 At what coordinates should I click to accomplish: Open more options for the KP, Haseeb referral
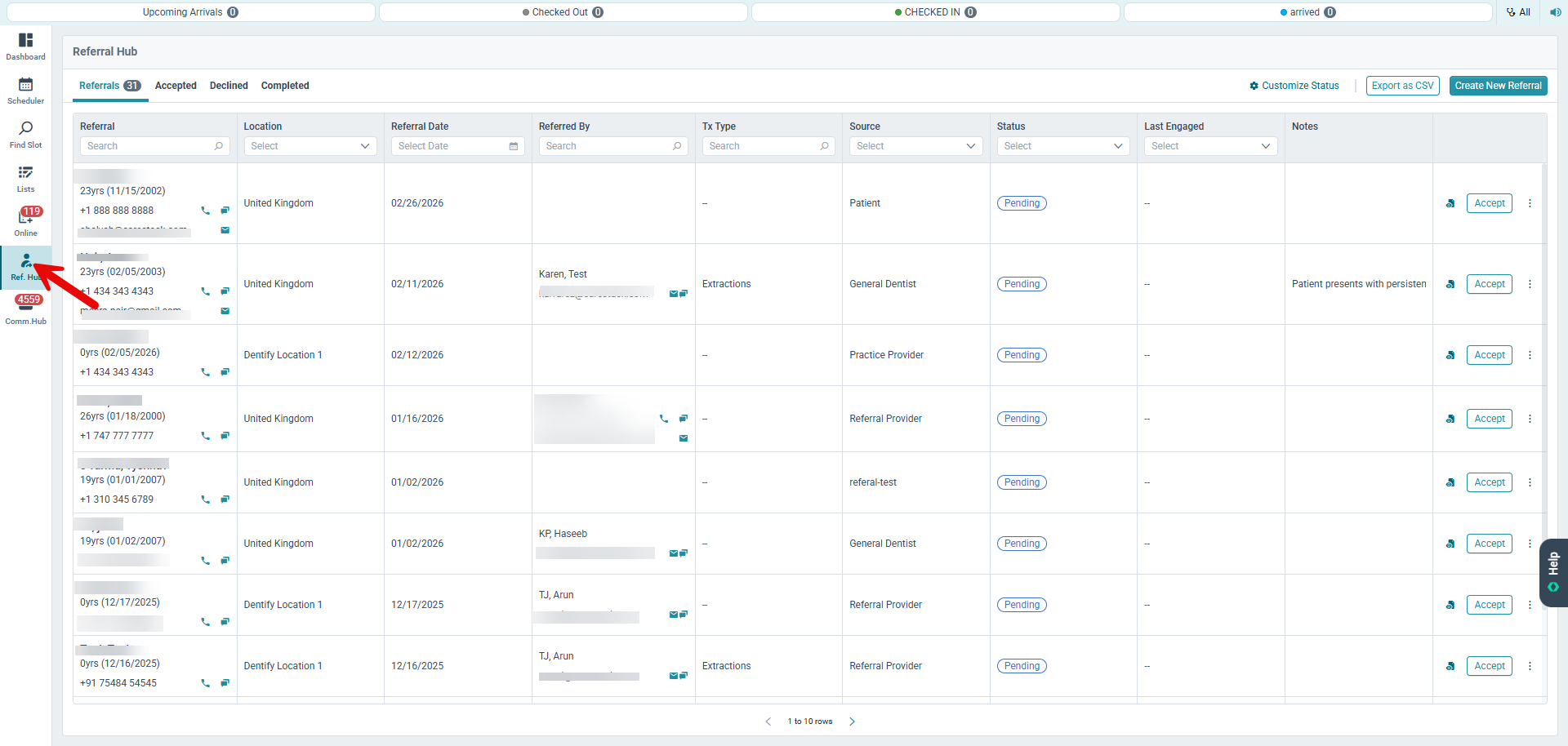(1530, 544)
